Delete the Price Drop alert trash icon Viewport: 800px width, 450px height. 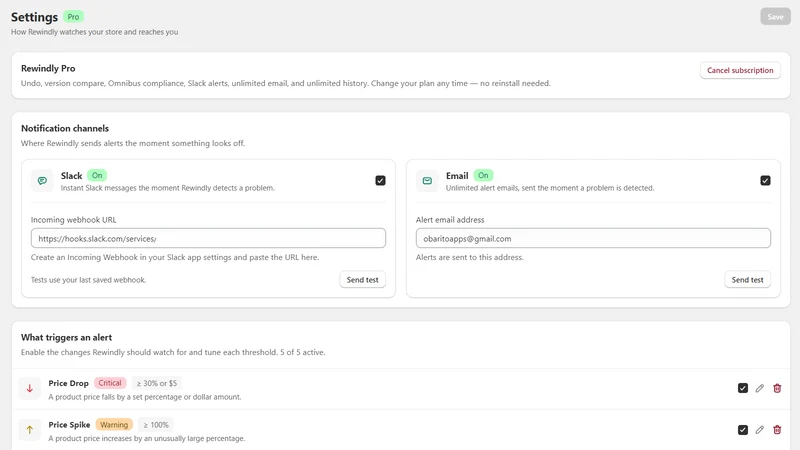pos(777,388)
